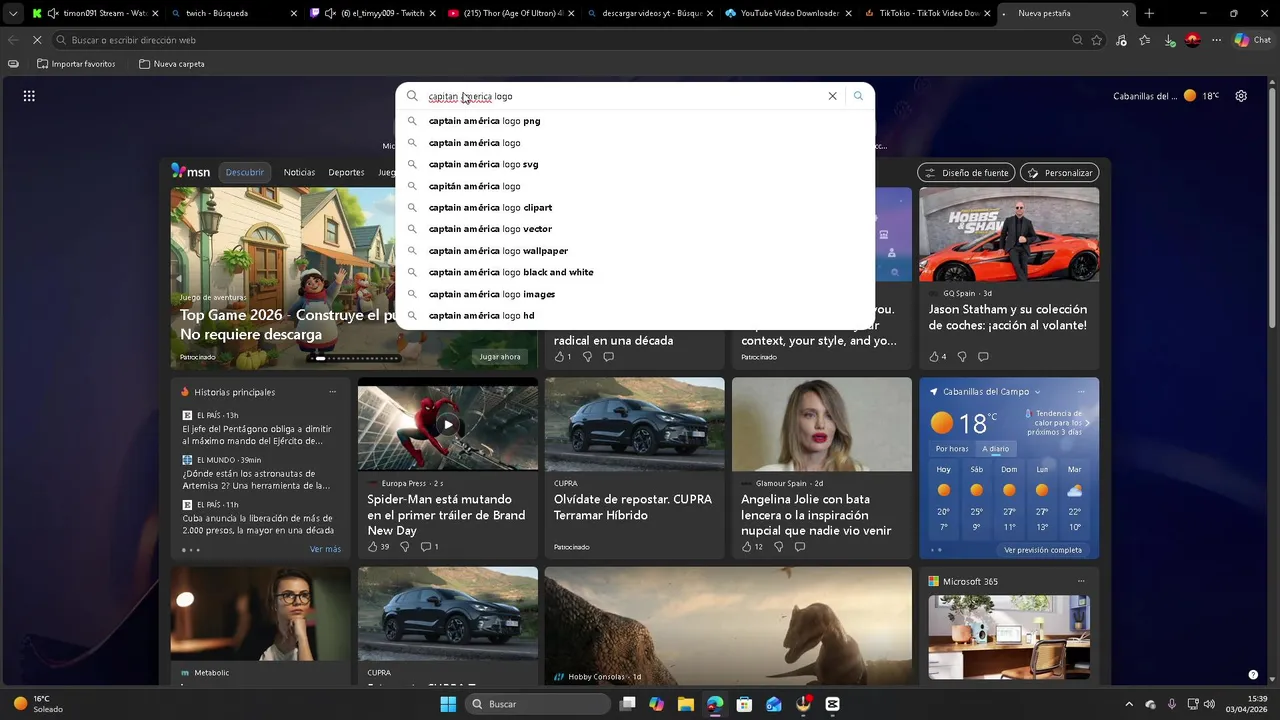Switch weather card to A diario
The image size is (1280, 720).
pyautogui.click(x=995, y=449)
